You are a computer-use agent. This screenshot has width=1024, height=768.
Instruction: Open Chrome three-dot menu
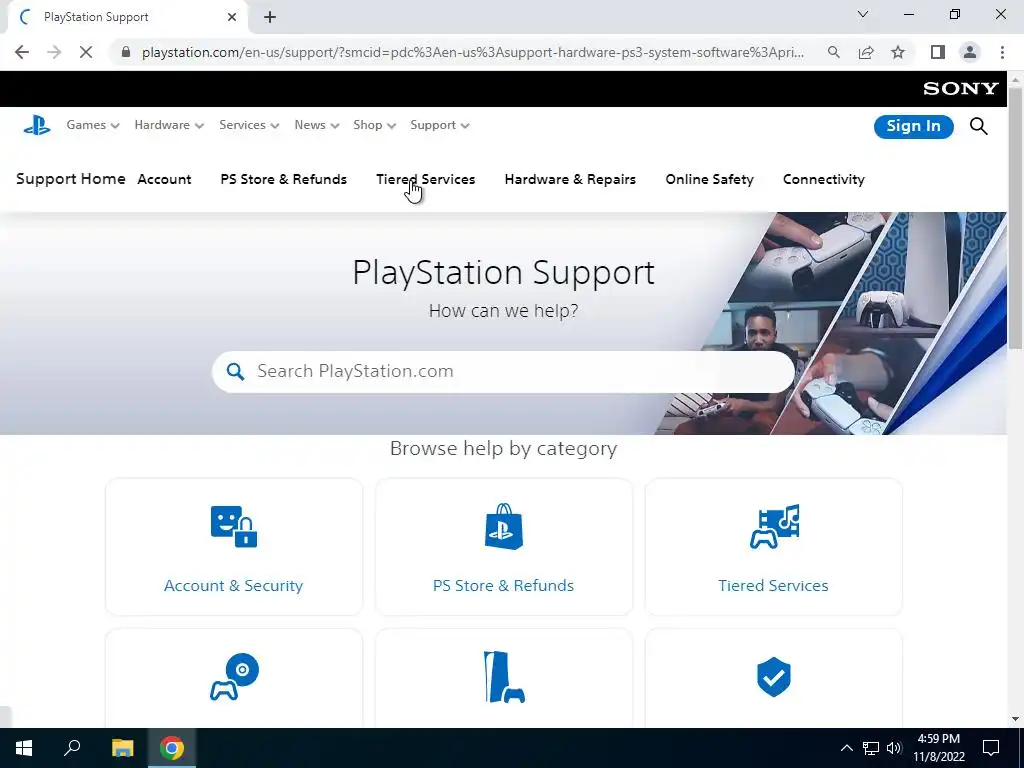point(1002,52)
